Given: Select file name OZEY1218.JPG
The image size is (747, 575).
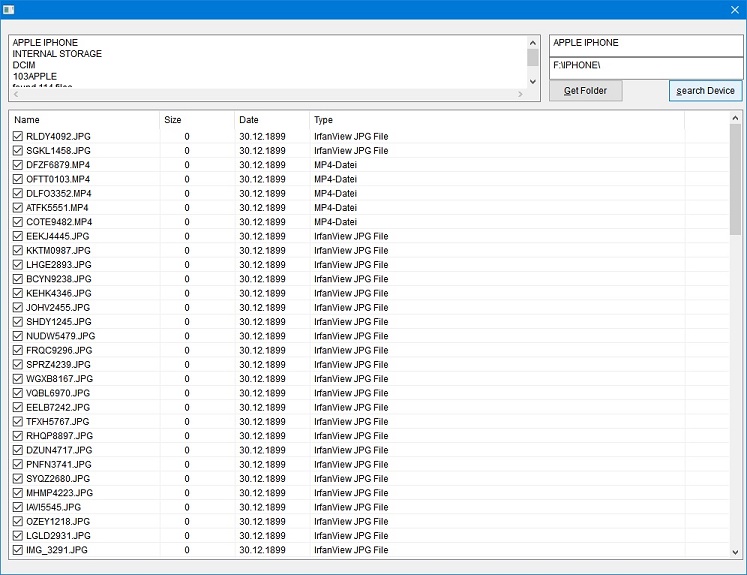Looking at the screenshot, I should coord(58,522).
